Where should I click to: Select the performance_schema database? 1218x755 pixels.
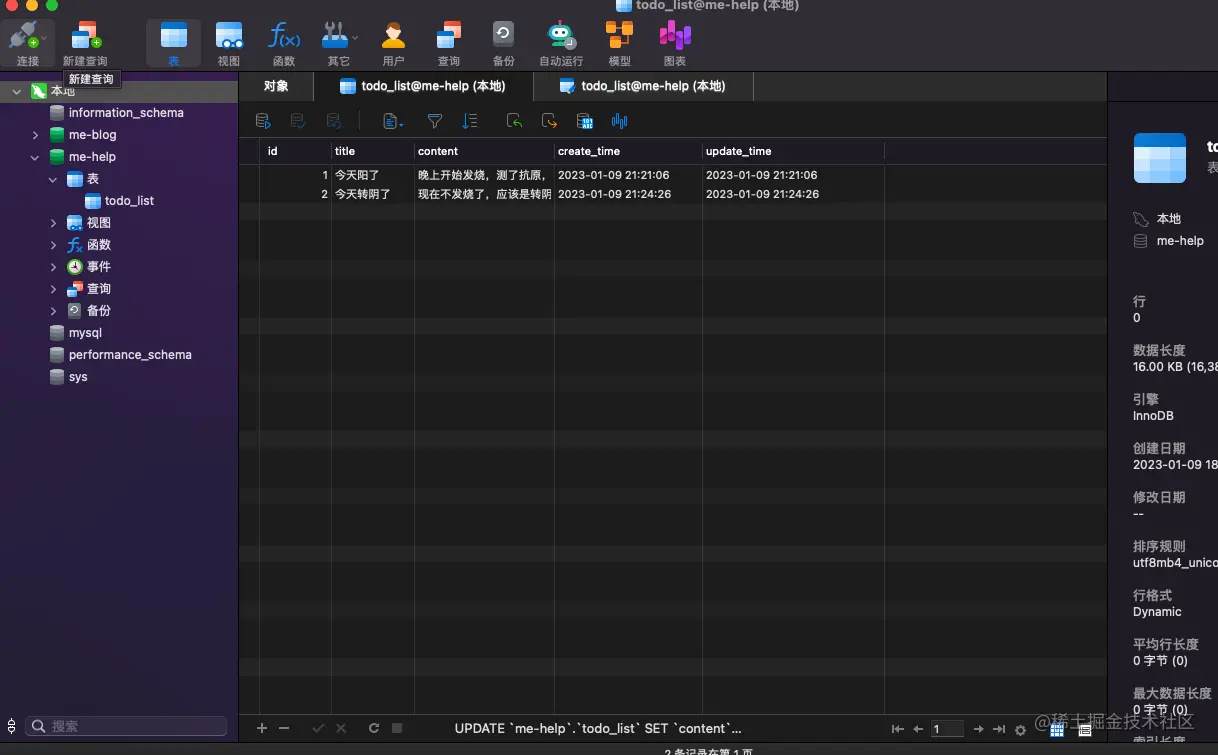click(130, 355)
